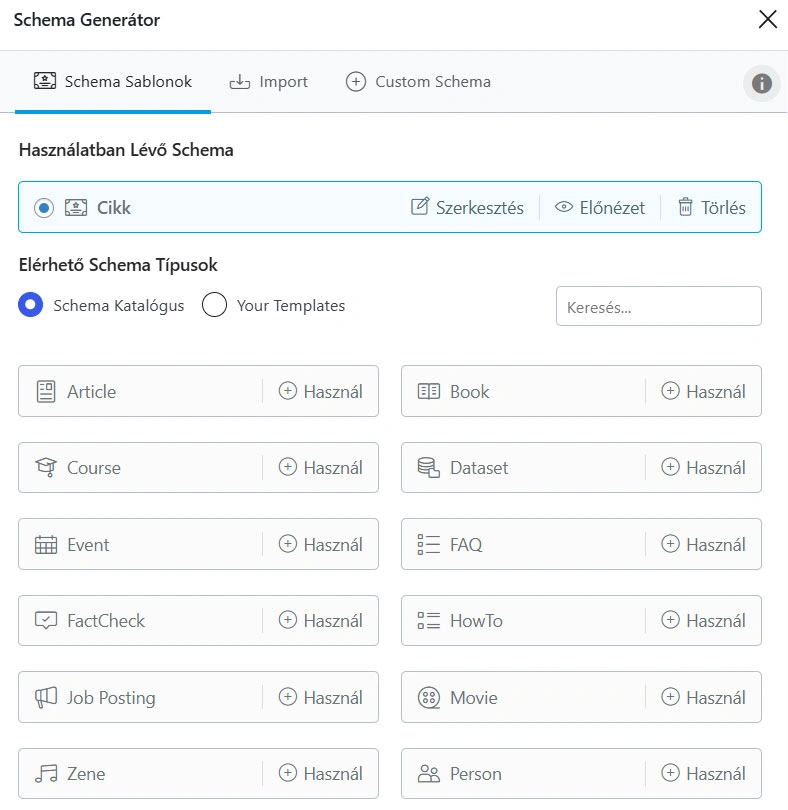Viewport: 788px width, 810px height.
Task: Open the Custom Schema tab
Action: pos(418,82)
